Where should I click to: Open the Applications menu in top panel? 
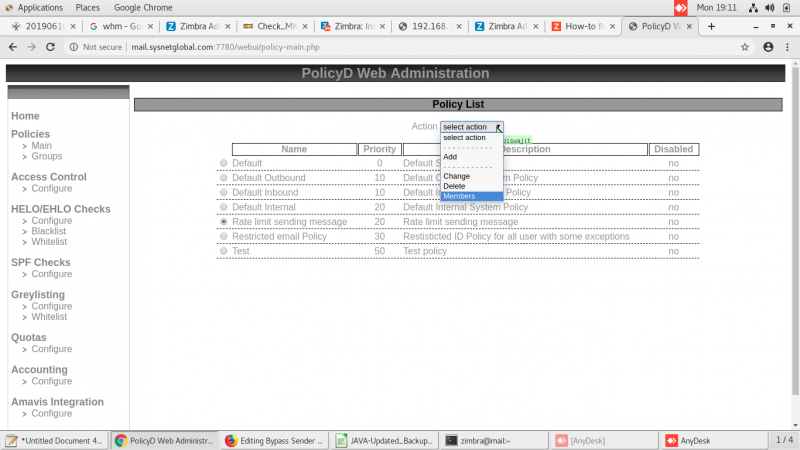coord(34,8)
